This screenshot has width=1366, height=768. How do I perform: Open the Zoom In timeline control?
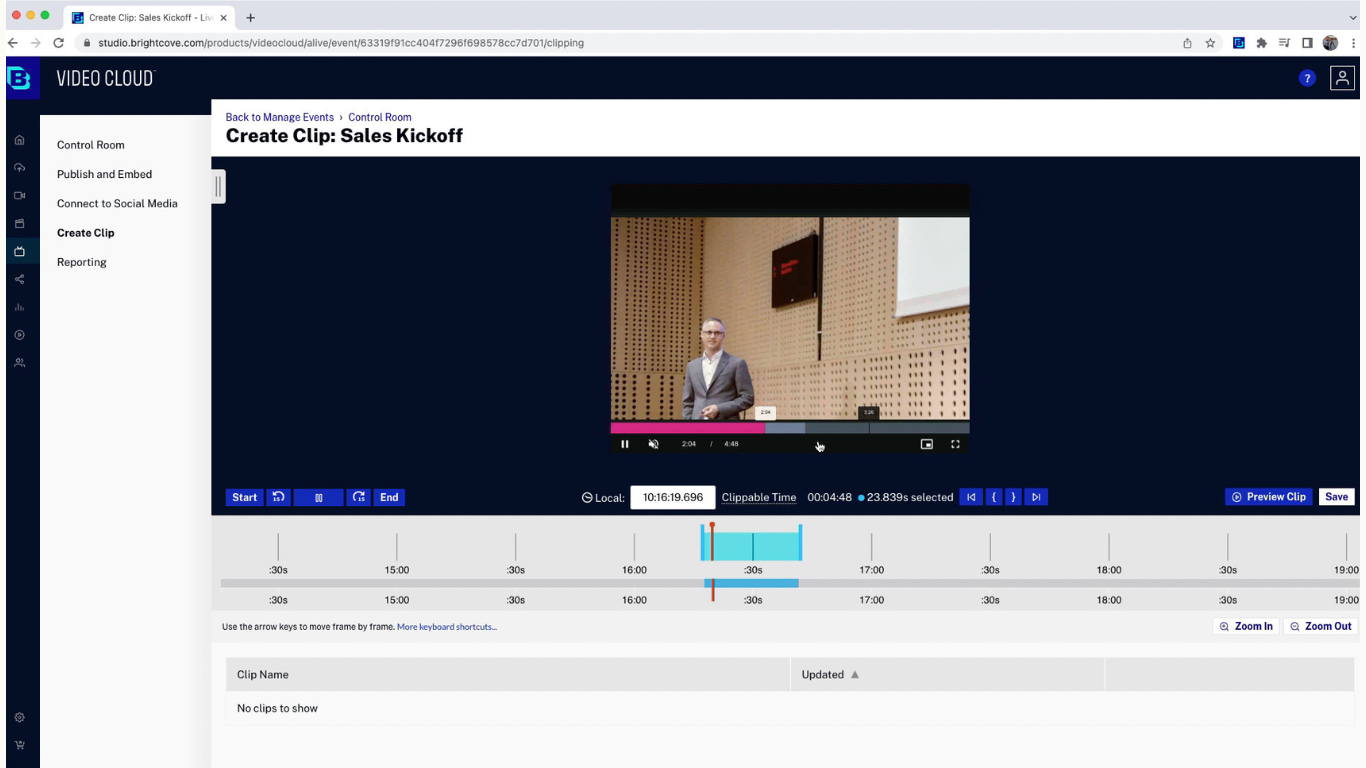[x=1246, y=626]
